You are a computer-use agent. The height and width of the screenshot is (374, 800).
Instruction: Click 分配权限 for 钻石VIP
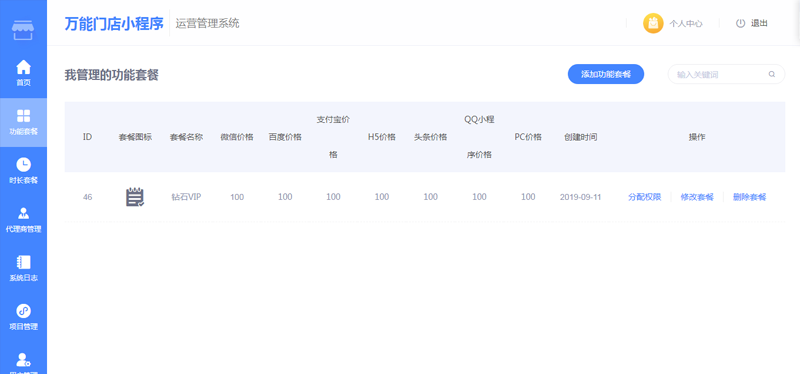click(x=644, y=197)
